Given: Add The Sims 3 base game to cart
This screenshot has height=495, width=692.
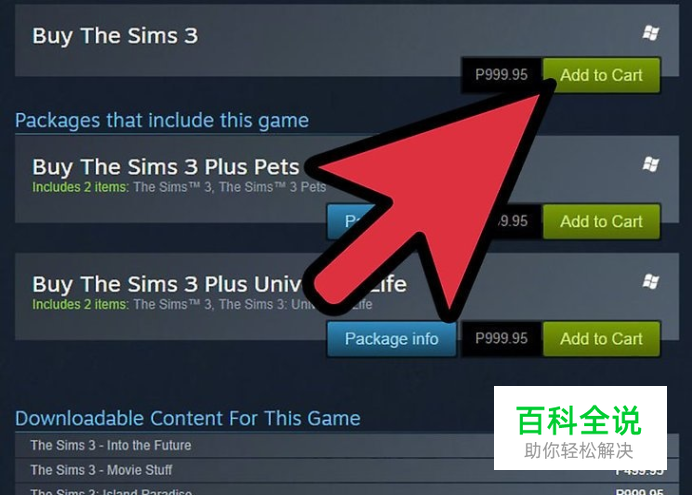Looking at the screenshot, I should pos(601,75).
